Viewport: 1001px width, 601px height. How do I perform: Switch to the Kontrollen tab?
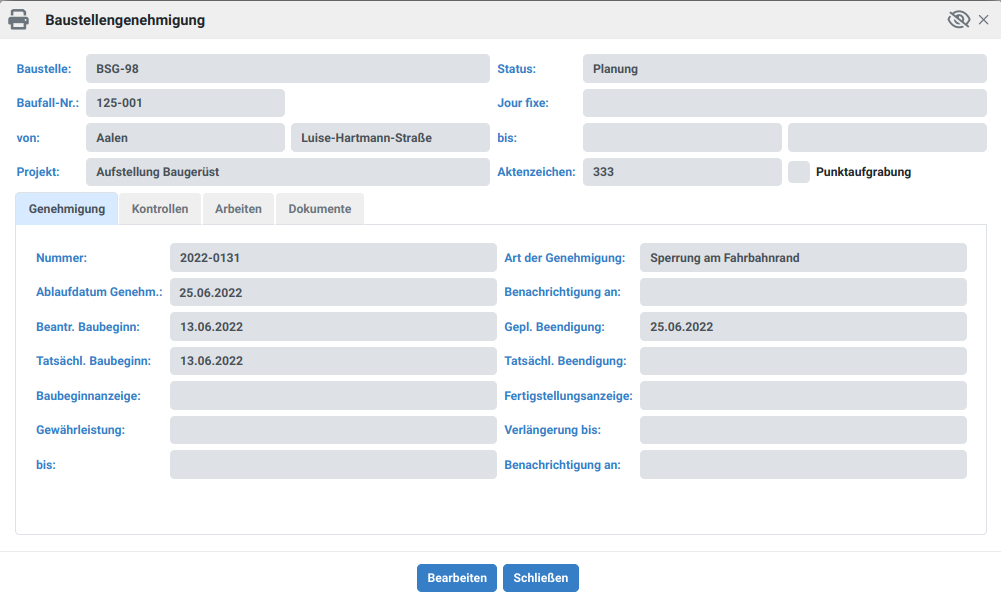click(x=160, y=208)
